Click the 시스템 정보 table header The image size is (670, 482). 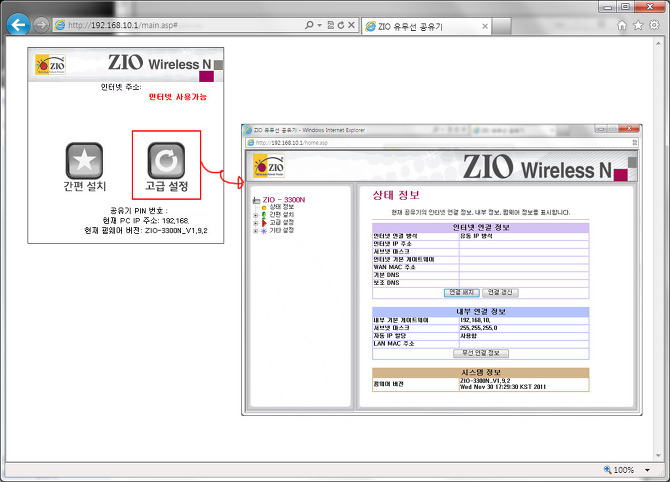pos(481,372)
